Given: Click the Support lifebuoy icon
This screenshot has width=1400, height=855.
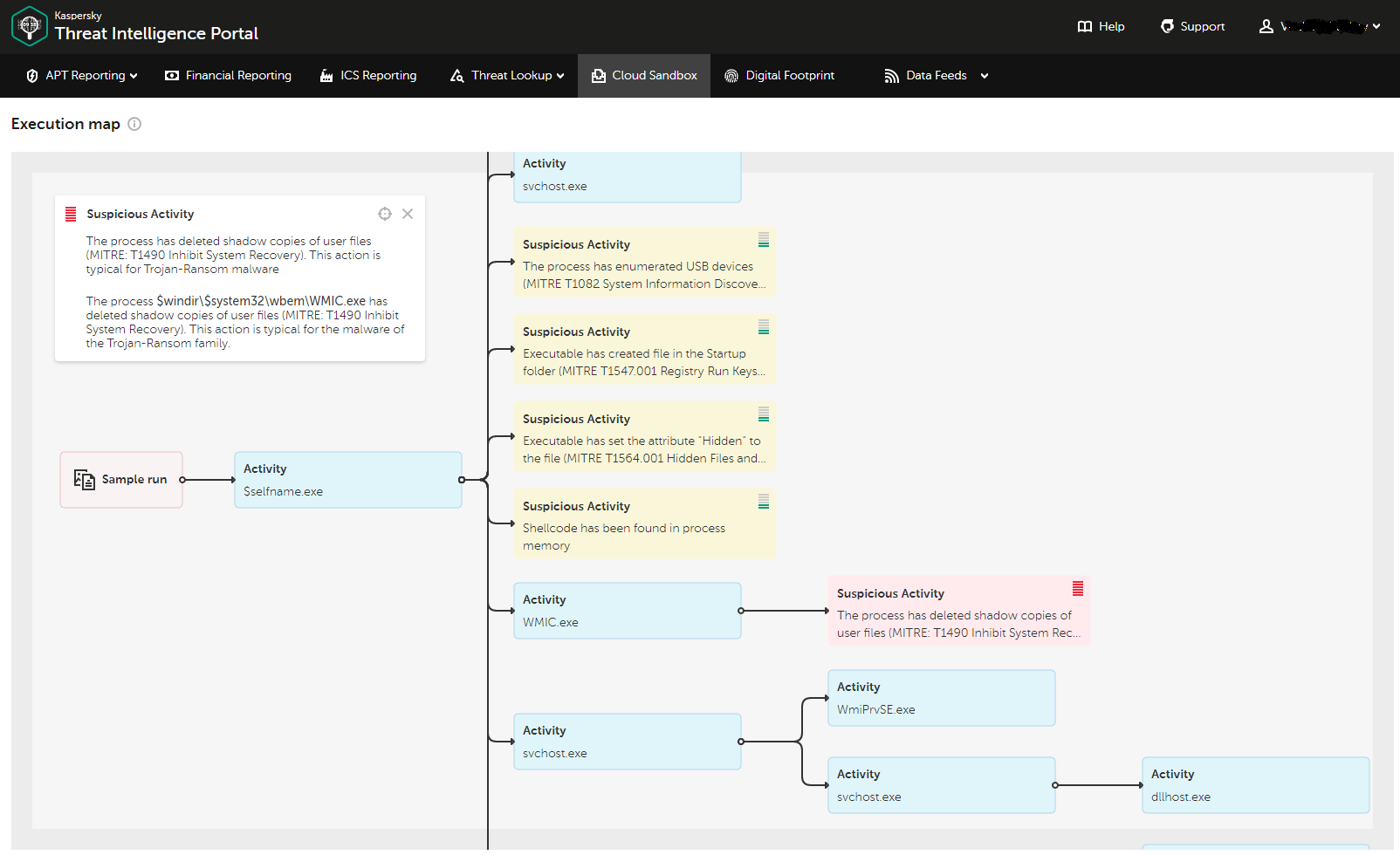Looking at the screenshot, I should pyautogui.click(x=1167, y=26).
